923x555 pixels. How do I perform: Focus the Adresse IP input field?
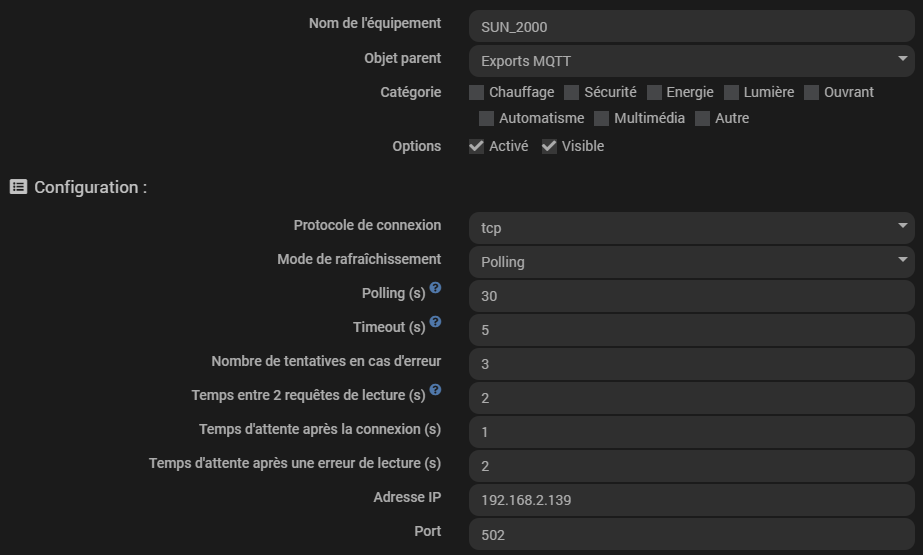(692, 500)
